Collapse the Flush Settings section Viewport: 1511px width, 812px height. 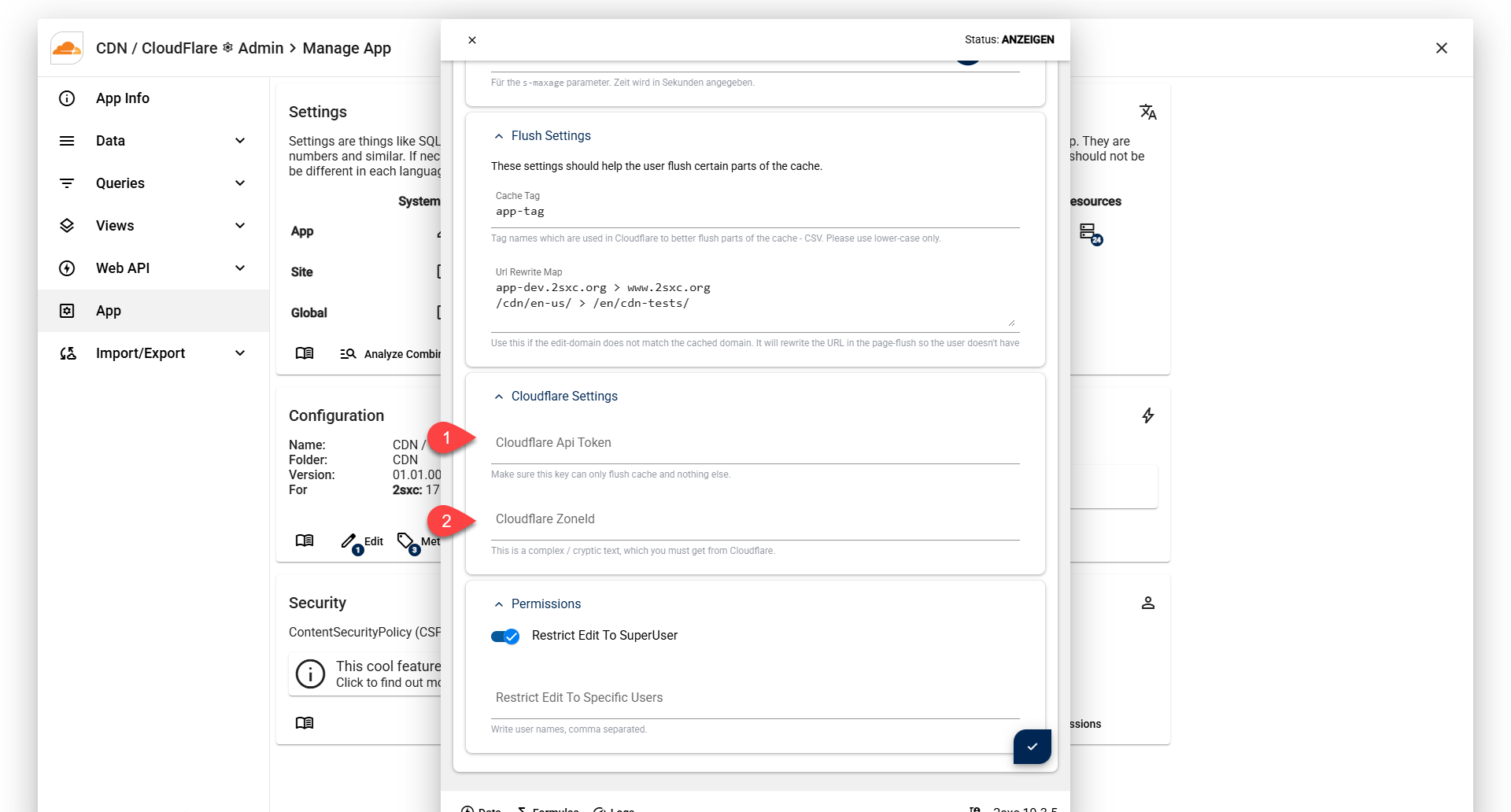tap(499, 136)
